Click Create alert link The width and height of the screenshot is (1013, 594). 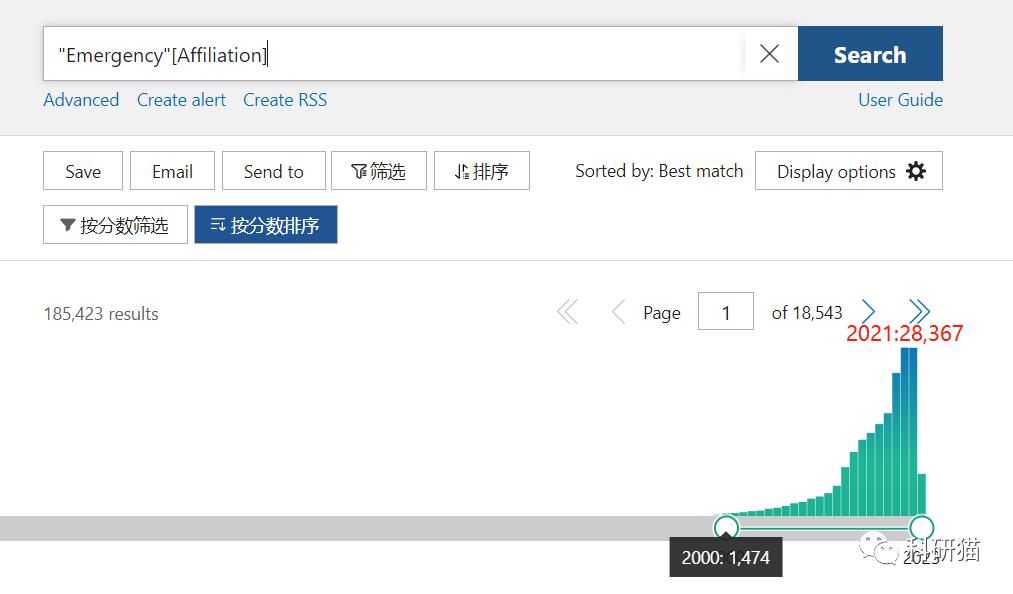point(181,100)
